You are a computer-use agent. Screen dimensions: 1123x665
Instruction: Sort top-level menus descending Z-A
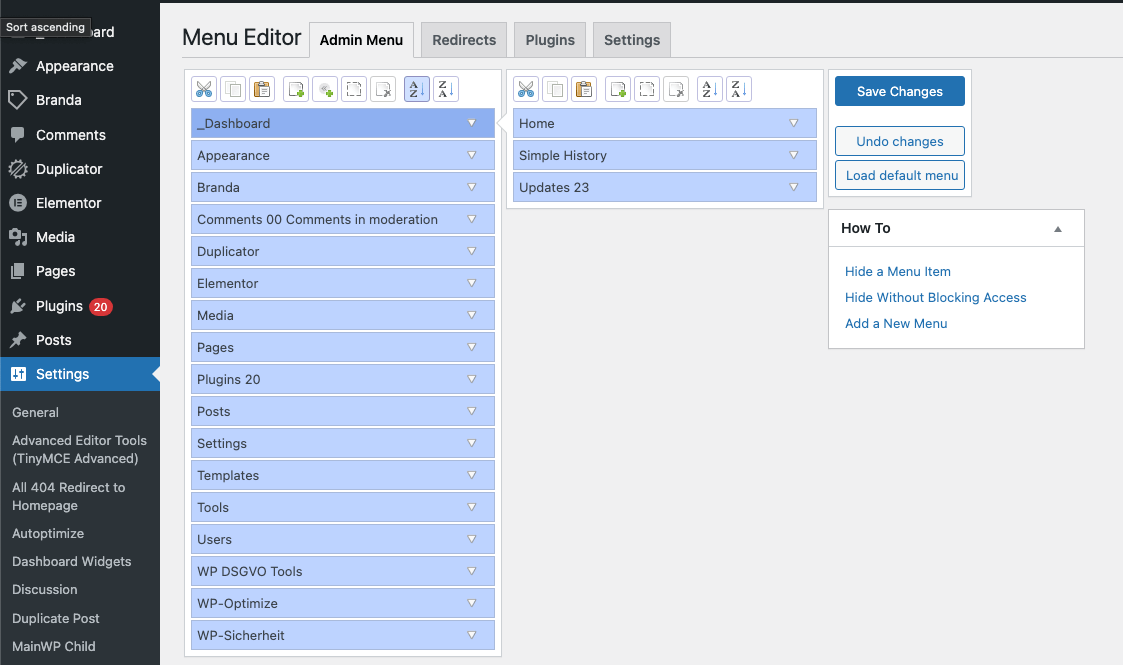click(445, 89)
